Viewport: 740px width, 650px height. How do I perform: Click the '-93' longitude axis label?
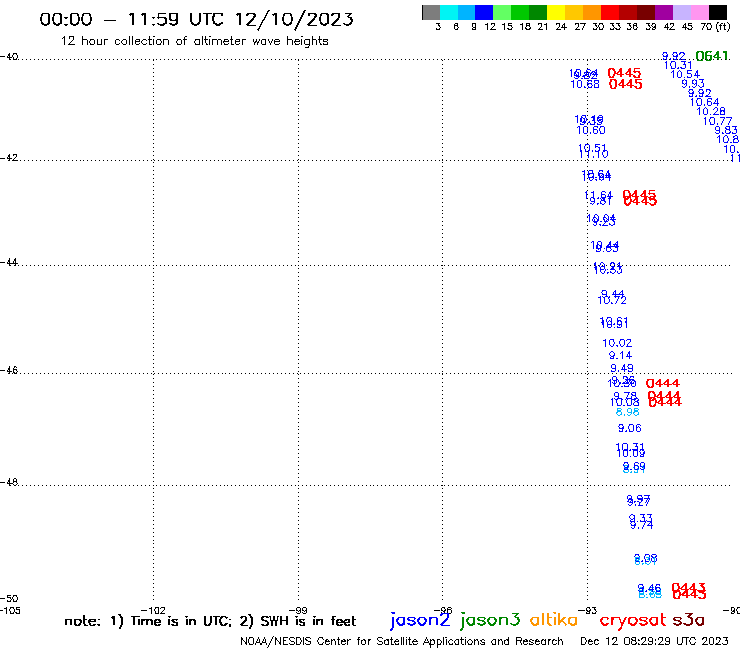588,611
